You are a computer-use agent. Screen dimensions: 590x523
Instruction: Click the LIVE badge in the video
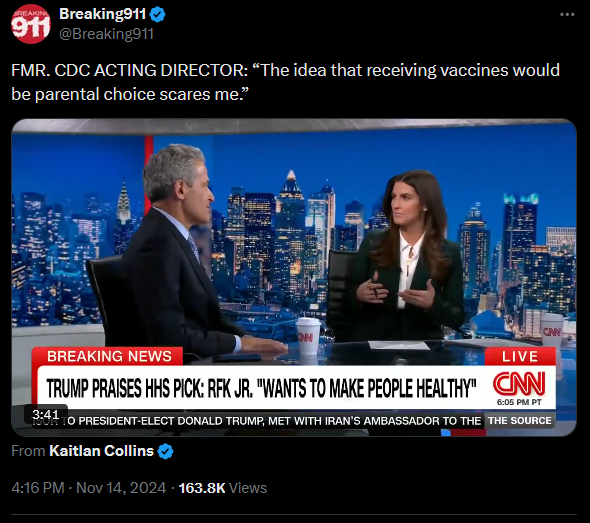click(x=520, y=356)
